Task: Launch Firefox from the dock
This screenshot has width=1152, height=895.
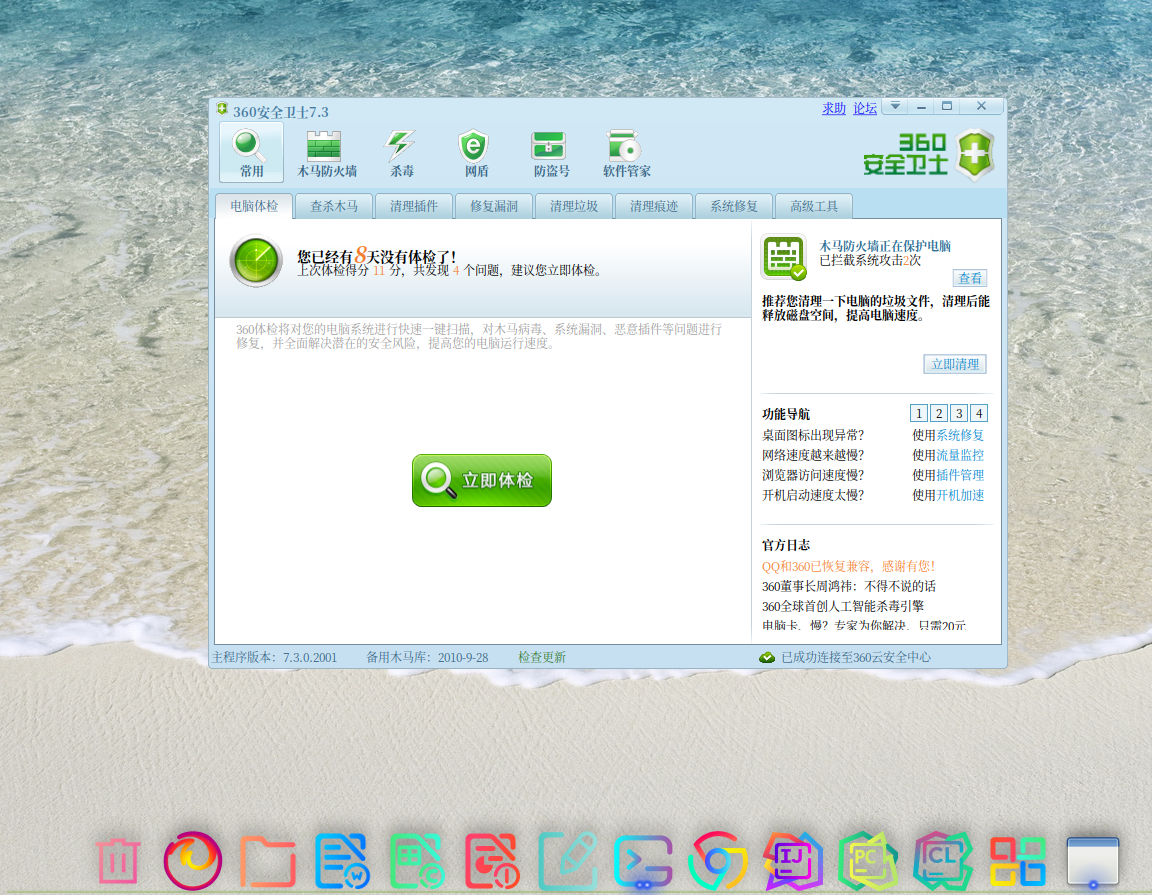Action: [x=192, y=860]
